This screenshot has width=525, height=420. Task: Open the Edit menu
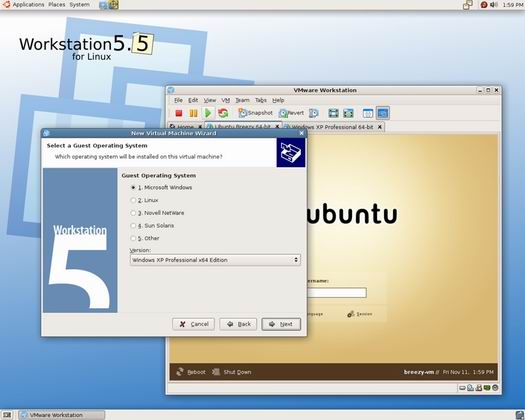193,100
